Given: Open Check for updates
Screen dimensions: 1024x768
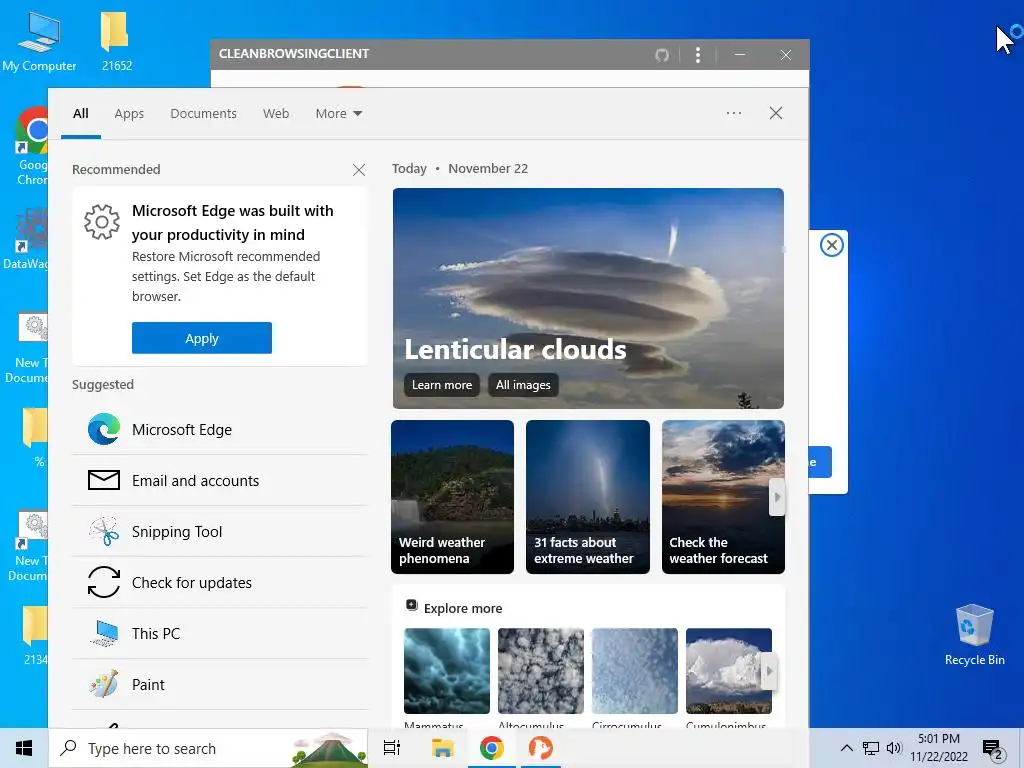Looking at the screenshot, I should [x=219, y=583].
